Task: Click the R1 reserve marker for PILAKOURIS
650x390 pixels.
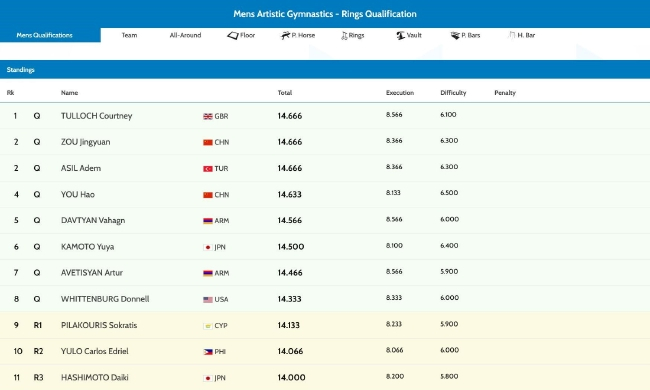Action: pyautogui.click(x=38, y=325)
